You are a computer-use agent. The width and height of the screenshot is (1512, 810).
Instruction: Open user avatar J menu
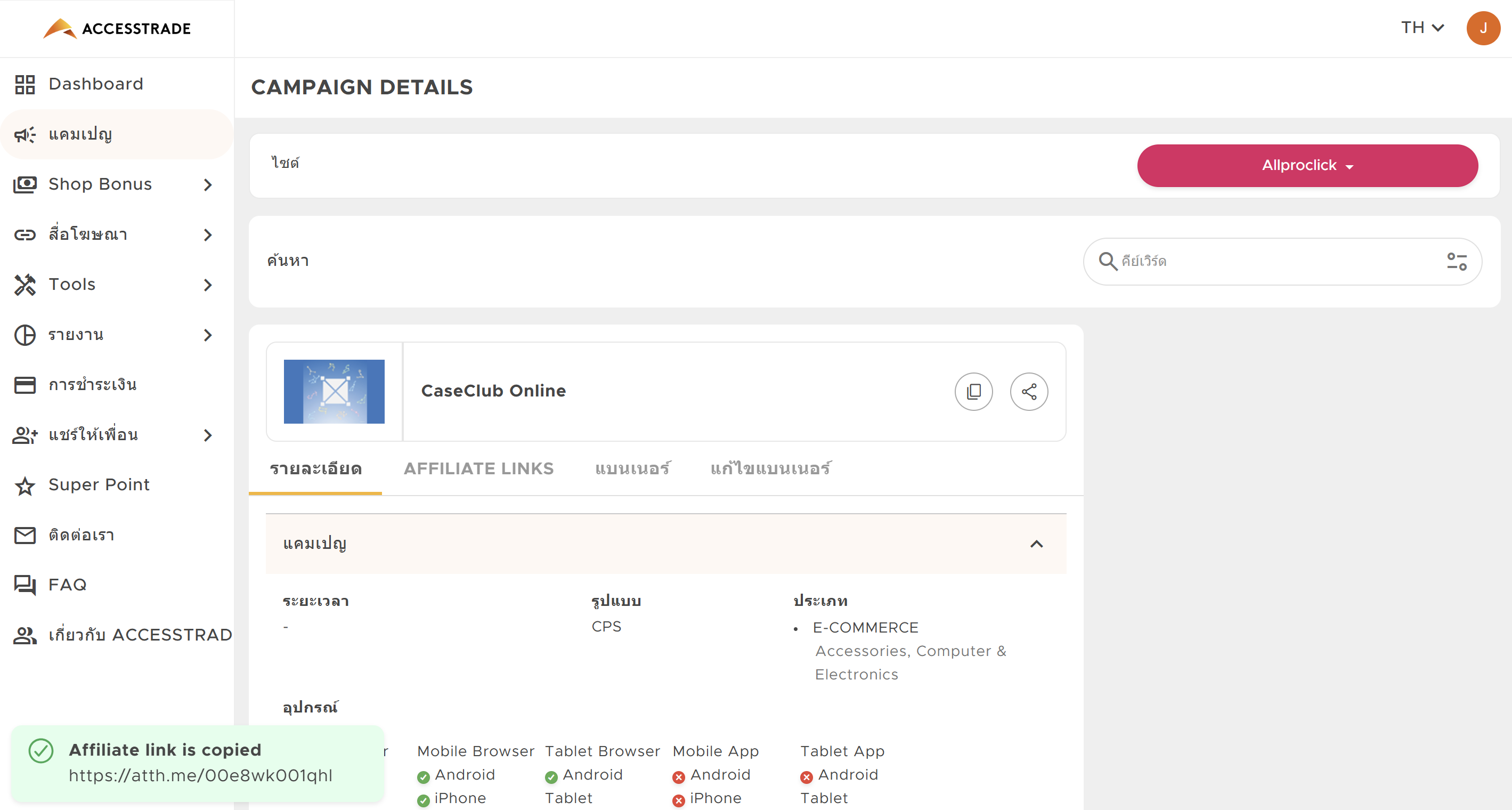(x=1483, y=28)
